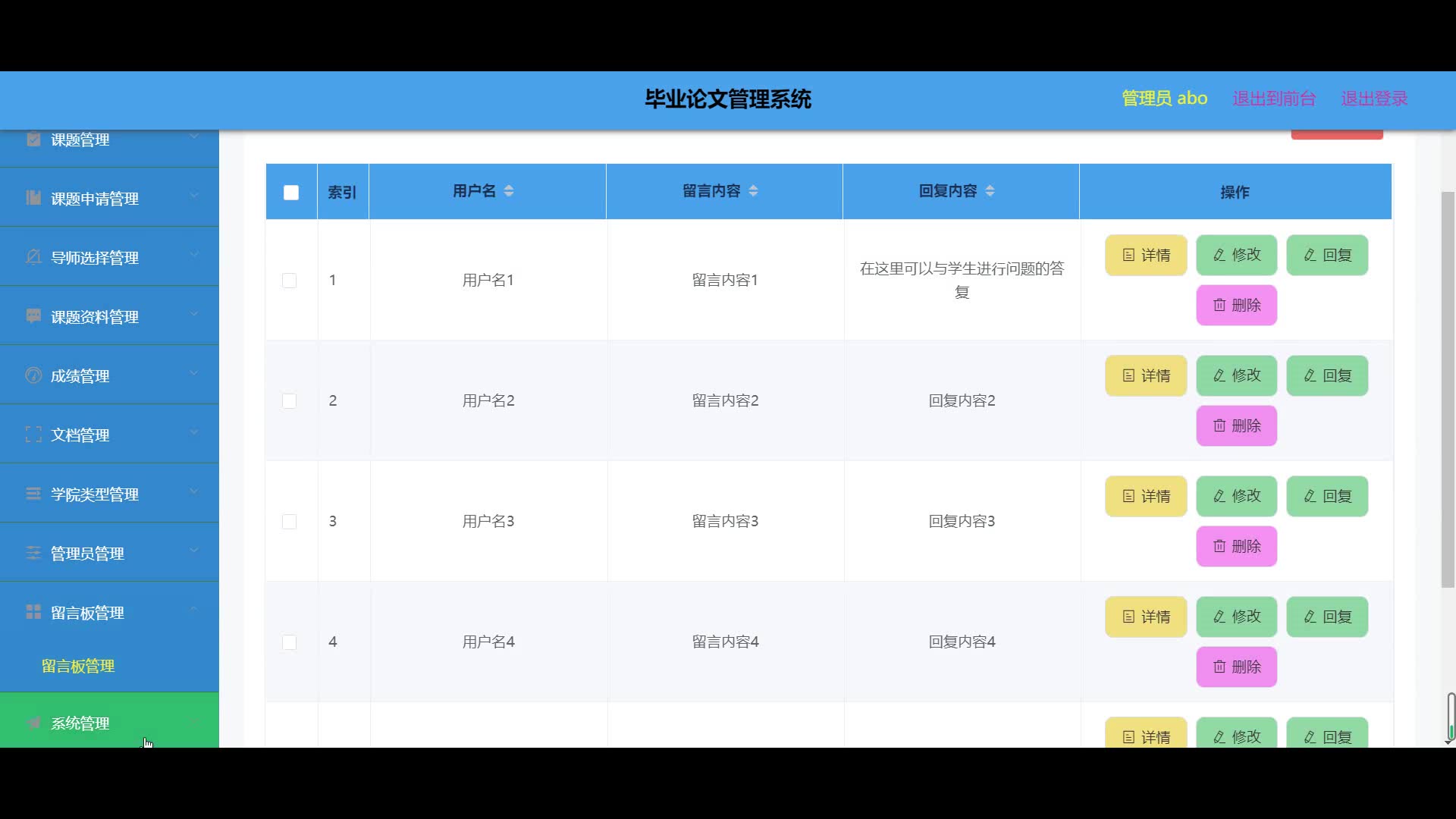Open the 系统管理 menu item
This screenshot has height=819, width=1456.
(109, 720)
